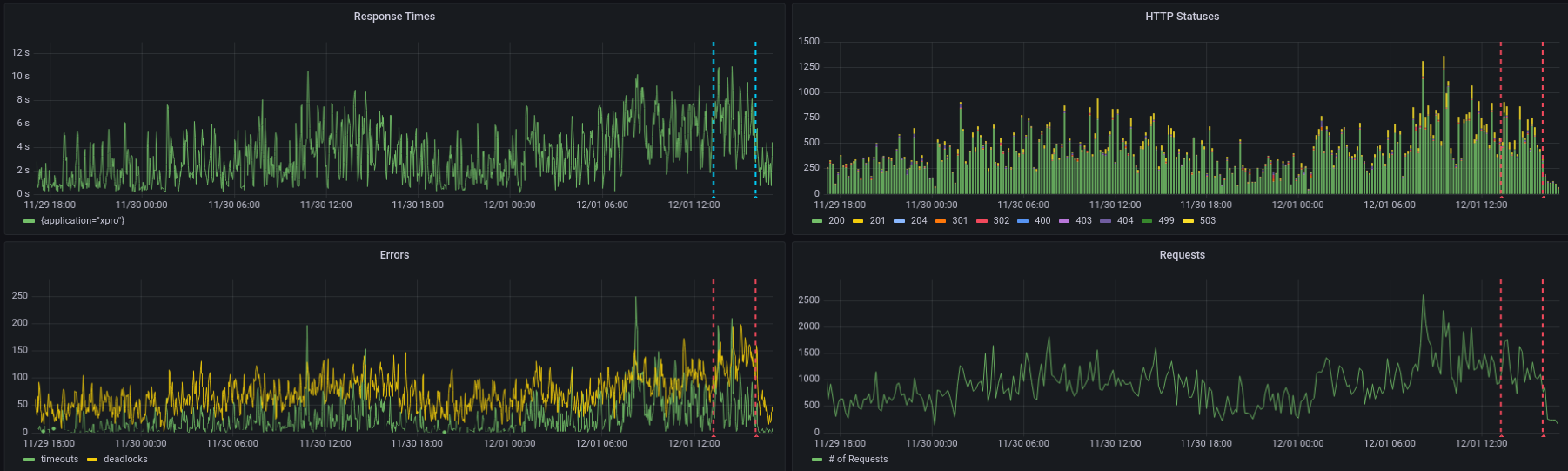The width and height of the screenshot is (1568, 471).
Task: Toggle the 302 status series label
Action: [1002, 221]
